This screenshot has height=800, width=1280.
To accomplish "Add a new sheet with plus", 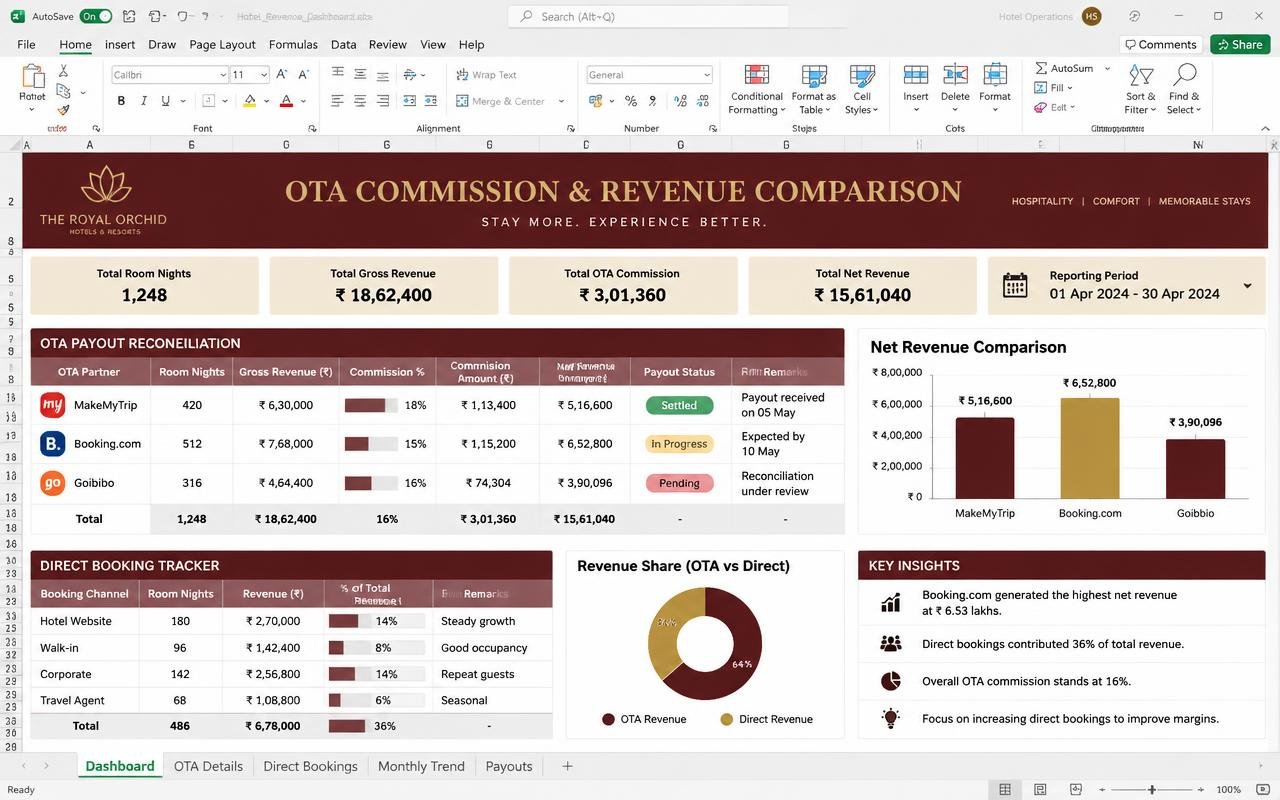I will (x=567, y=766).
